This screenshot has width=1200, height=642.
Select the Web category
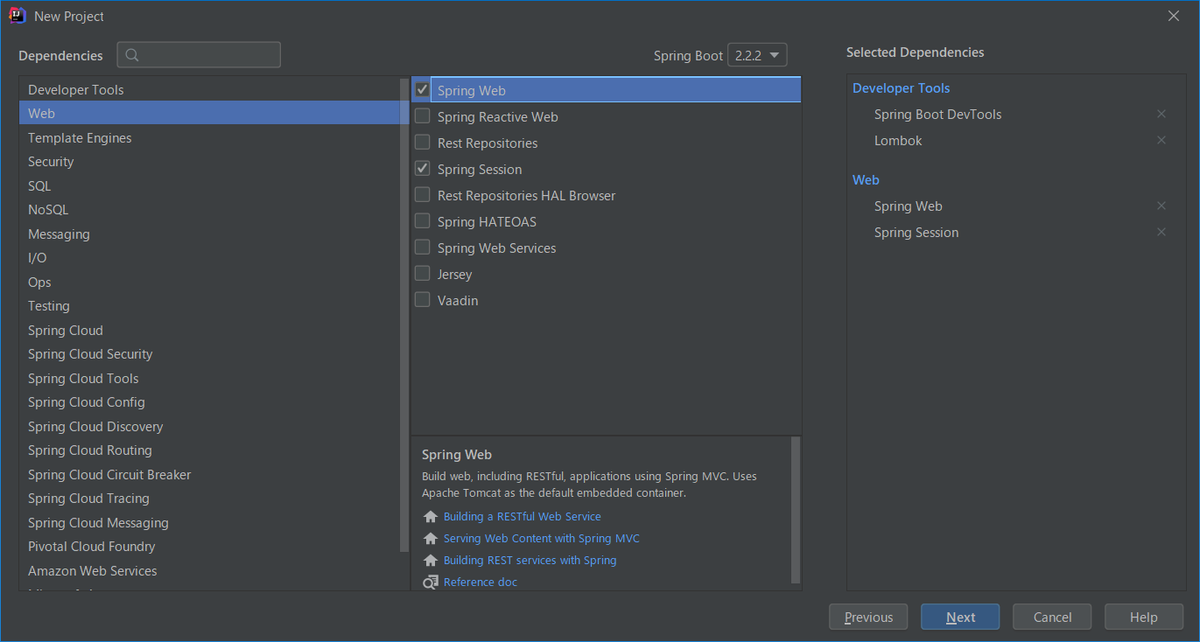[x=209, y=114]
